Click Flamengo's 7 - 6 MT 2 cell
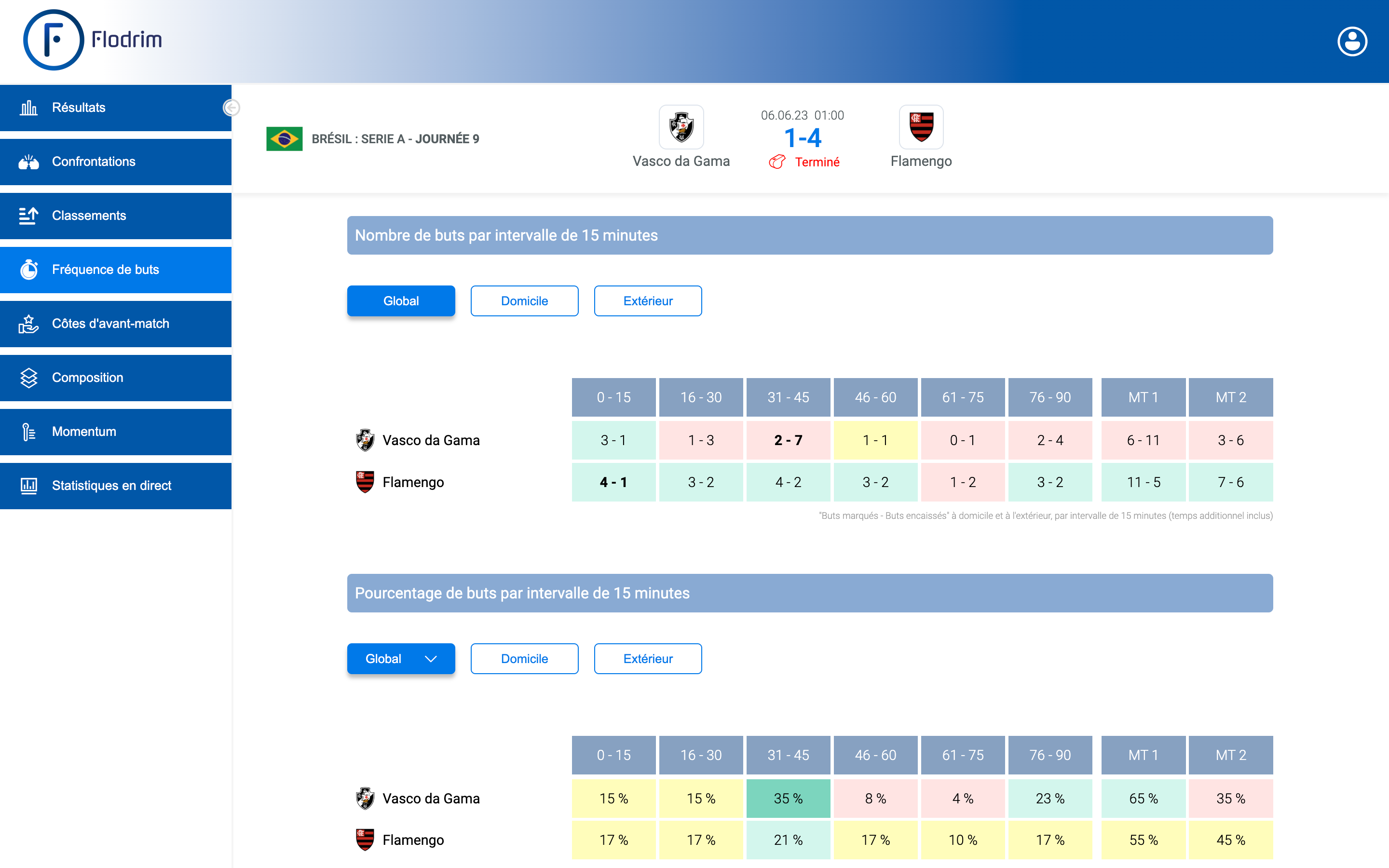The image size is (1389, 868). coord(1231,482)
